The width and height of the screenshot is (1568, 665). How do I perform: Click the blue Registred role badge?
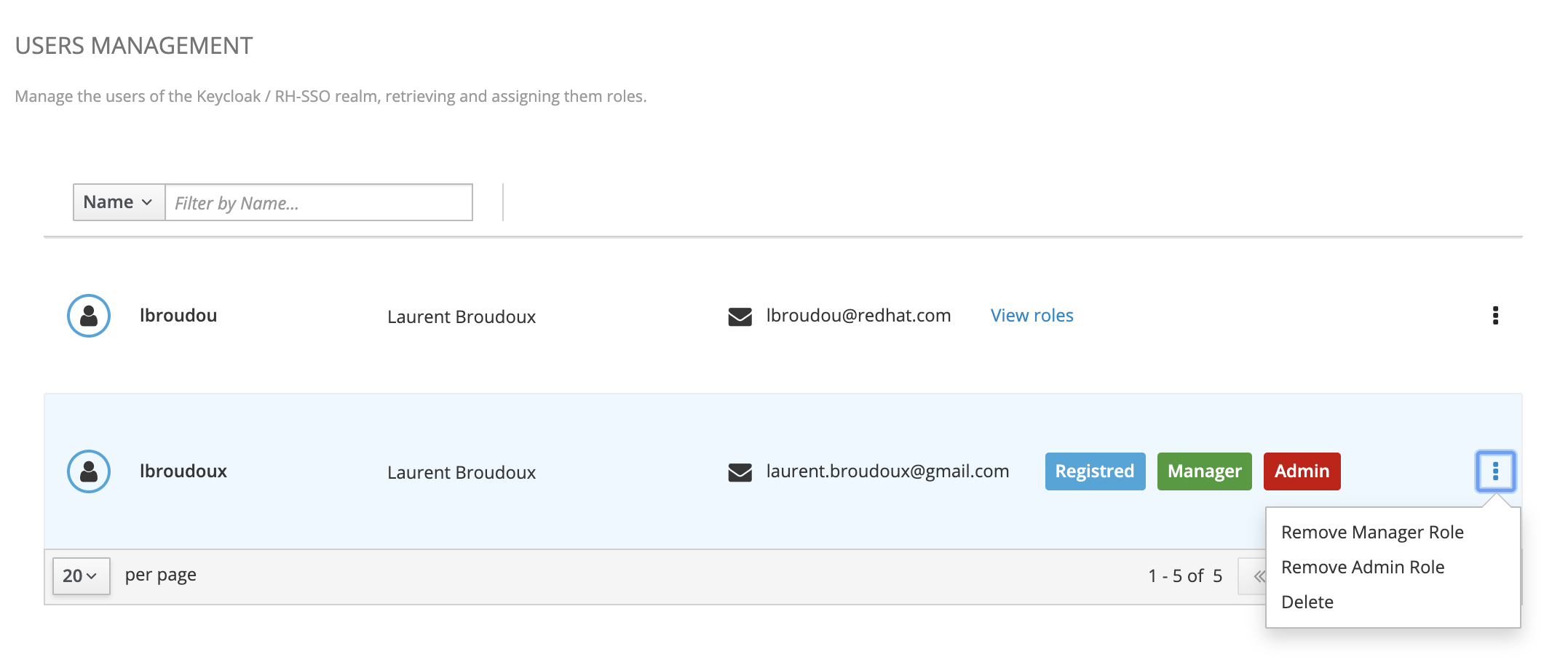[x=1095, y=471]
